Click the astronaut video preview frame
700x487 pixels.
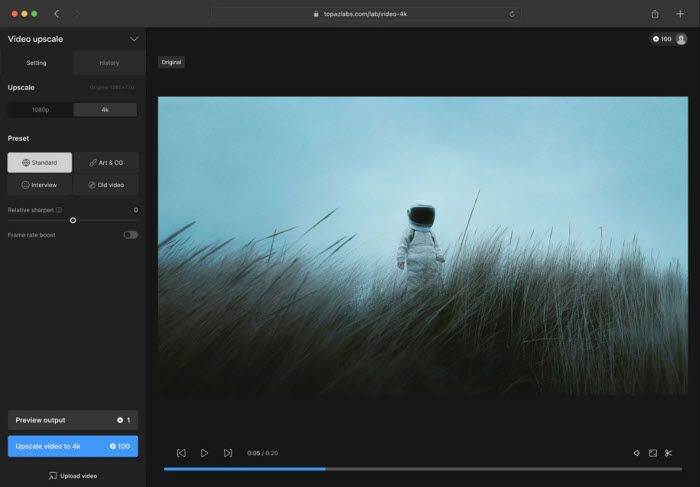click(x=423, y=246)
